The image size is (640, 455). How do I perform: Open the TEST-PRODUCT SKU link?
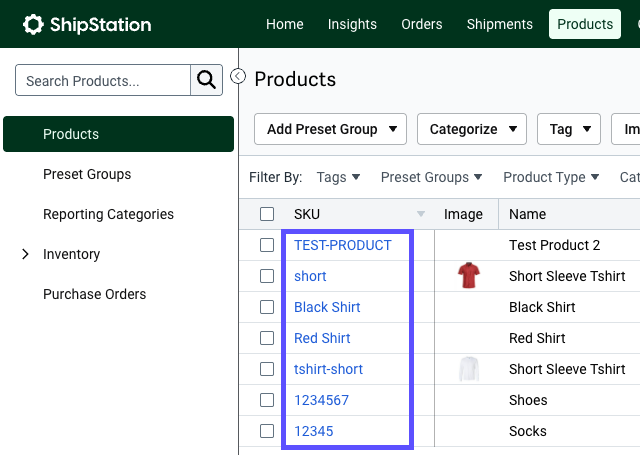pyautogui.click(x=342, y=245)
